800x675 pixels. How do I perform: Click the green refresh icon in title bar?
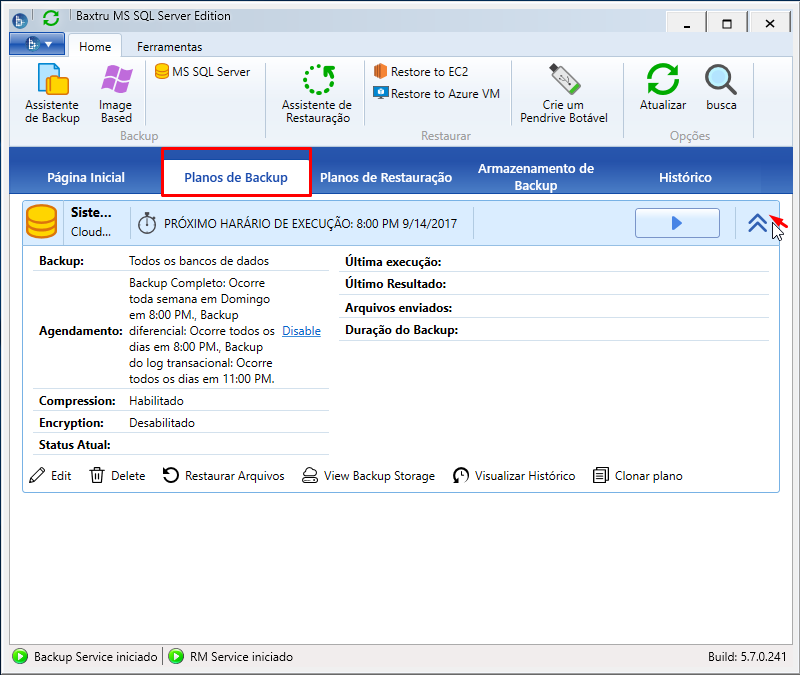[x=51, y=18]
